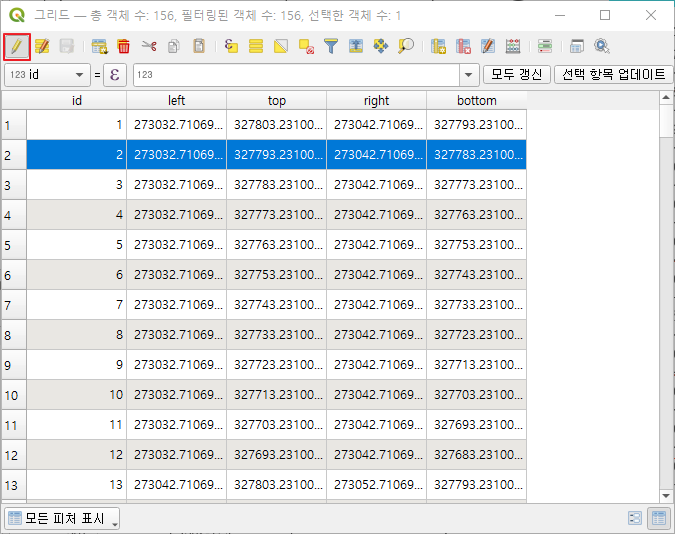The width and height of the screenshot is (675, 534).
Task: Click right cell in row 10
Action: [376, 394]
